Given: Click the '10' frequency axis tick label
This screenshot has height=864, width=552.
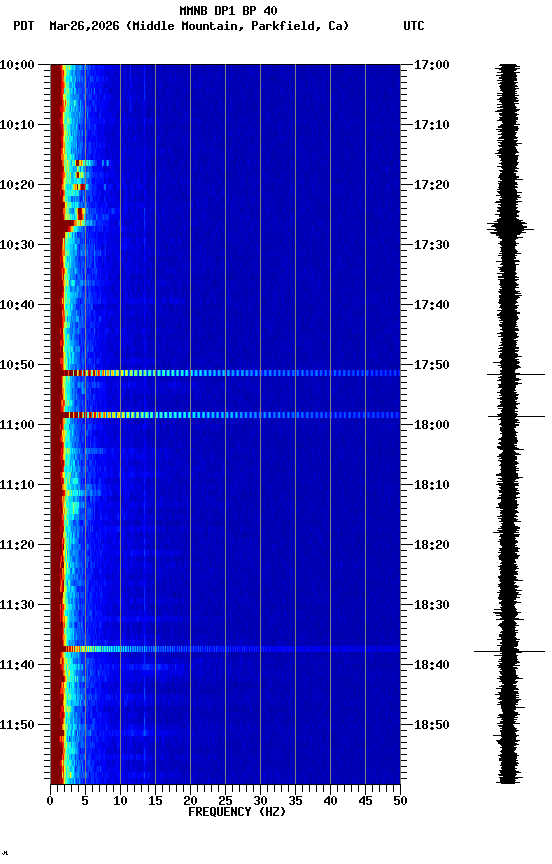Looking at the screenshot, I should click(120, 801).
